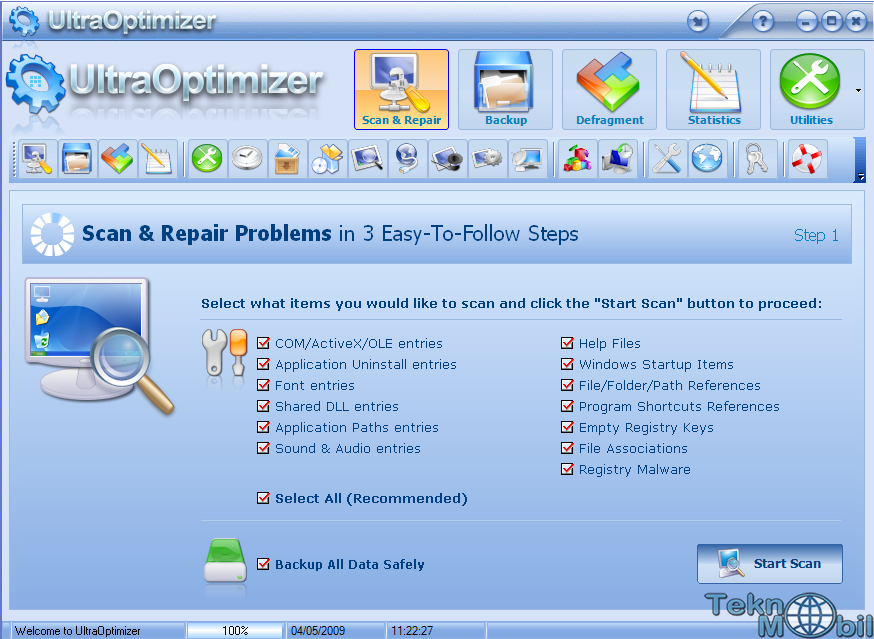Click the Step 1 label

[x=816, y=235]
